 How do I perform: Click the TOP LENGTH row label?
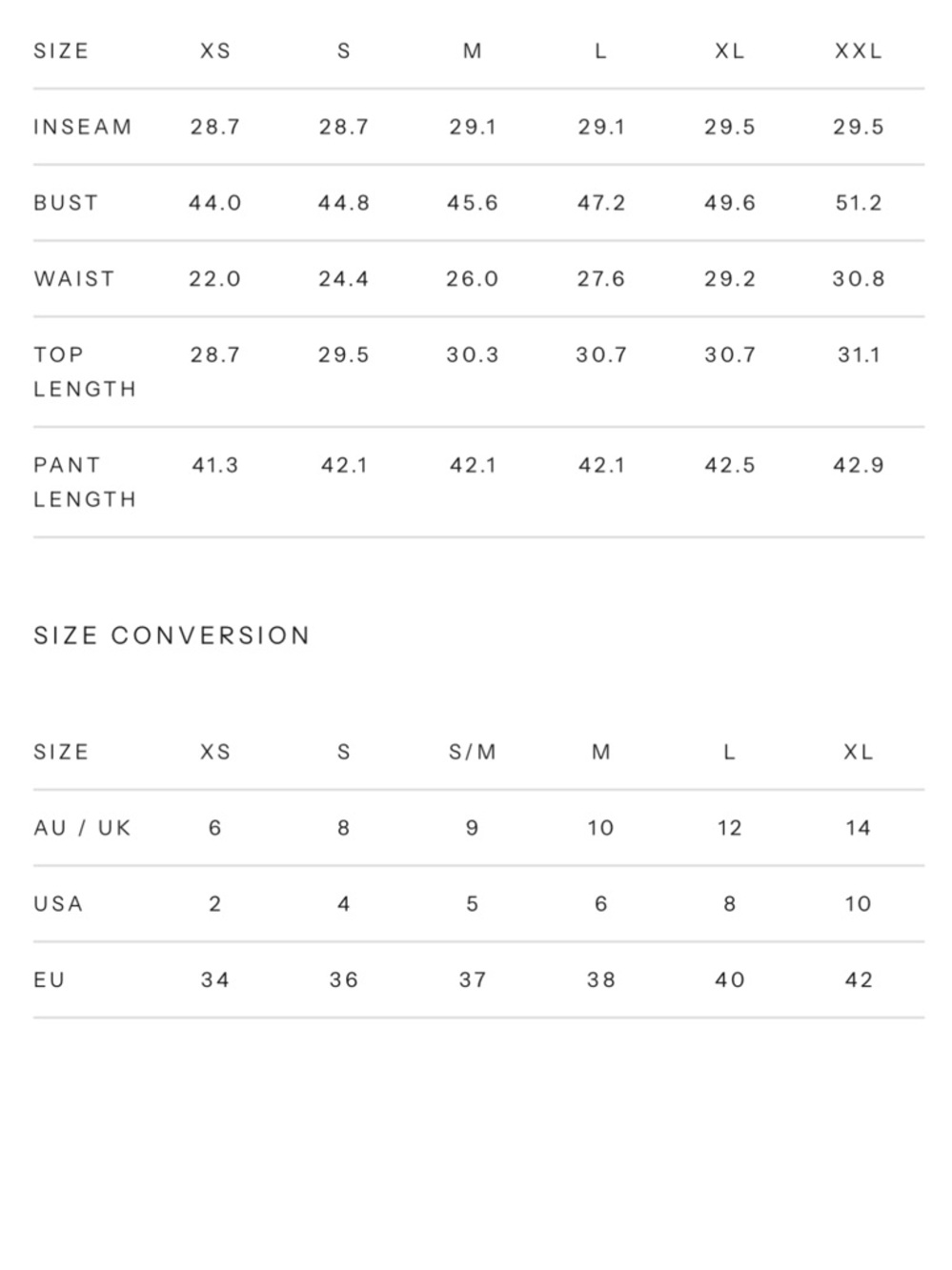click(x=85, y=372)
